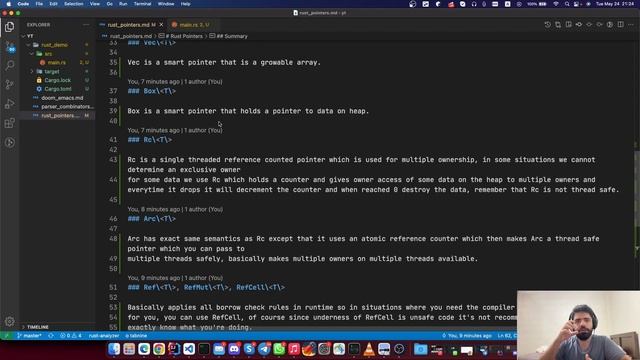Open doom_emacs.md file
Screen dimensions: 640x360
62,98
